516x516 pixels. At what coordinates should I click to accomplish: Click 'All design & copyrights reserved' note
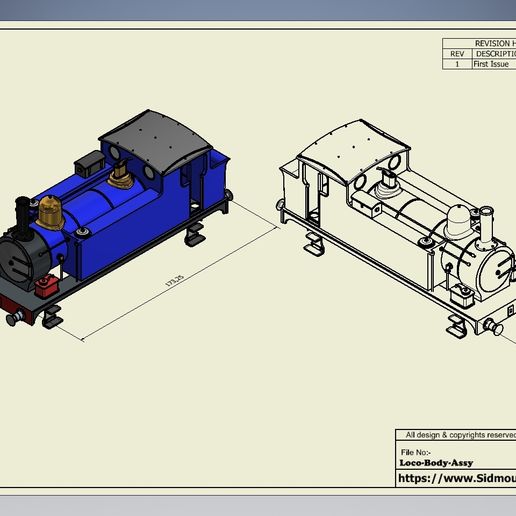(461, 435)
